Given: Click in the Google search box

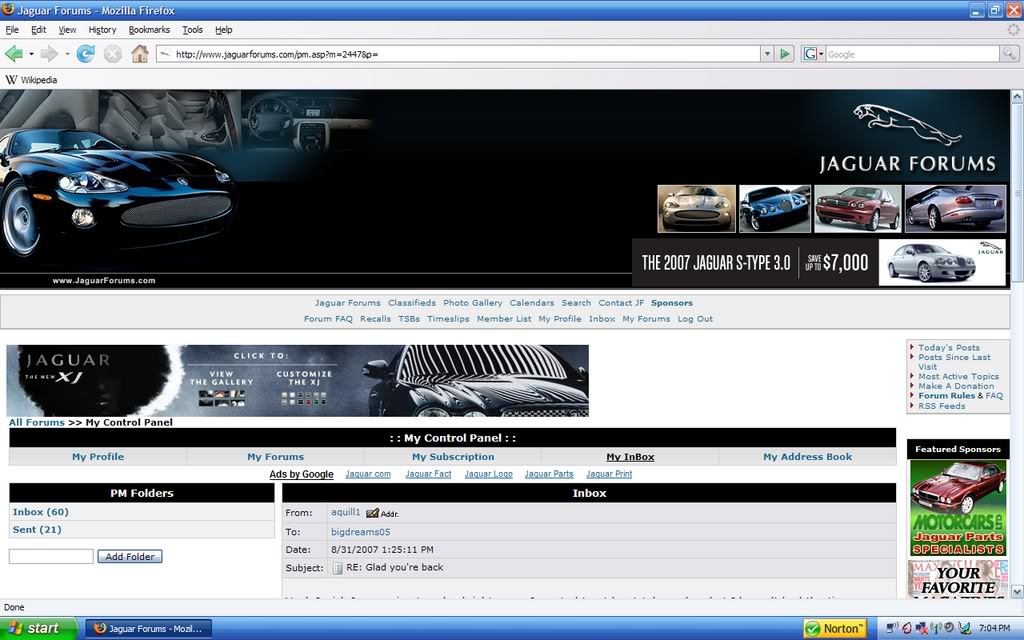Looking at the screenshot, I should click(912, 54).
